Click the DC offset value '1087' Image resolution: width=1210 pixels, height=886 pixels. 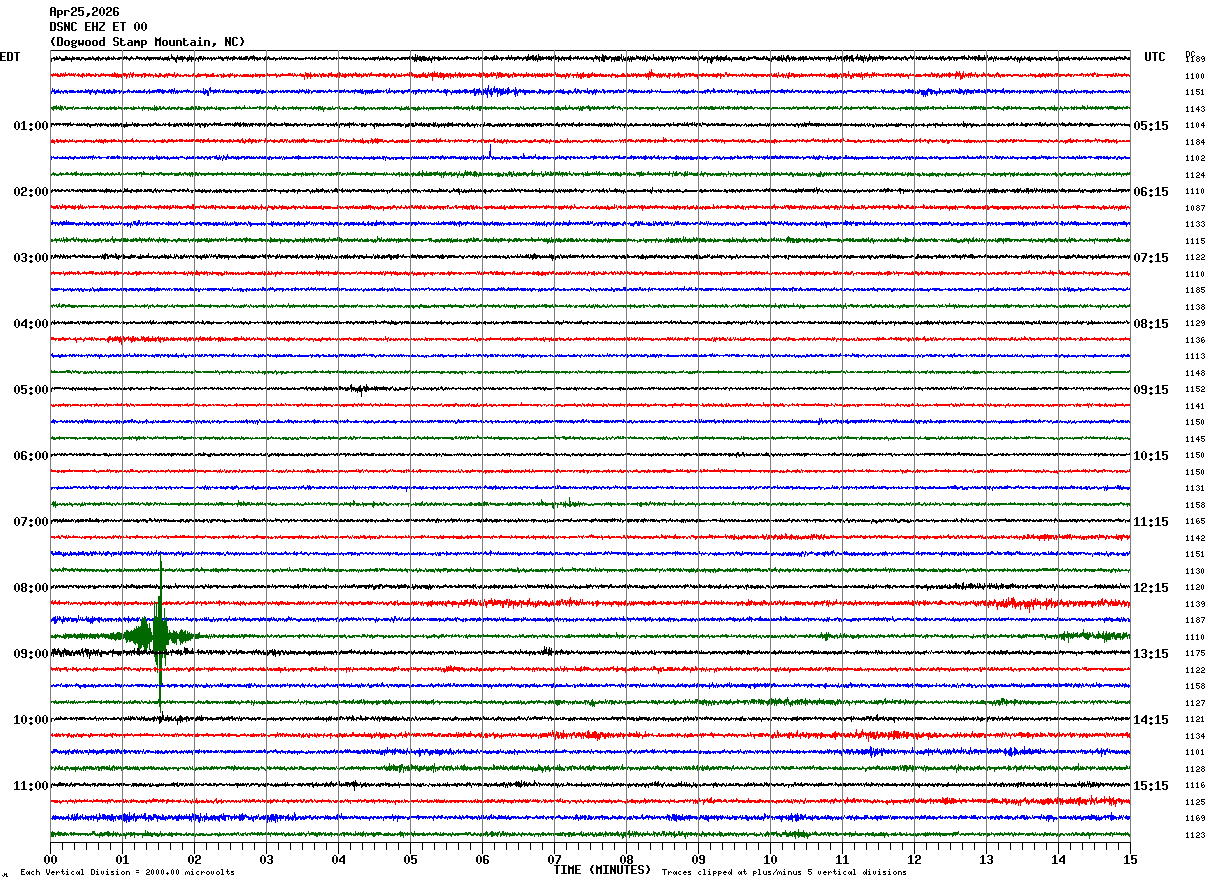pyautogui.click(x=1195, y=208)
